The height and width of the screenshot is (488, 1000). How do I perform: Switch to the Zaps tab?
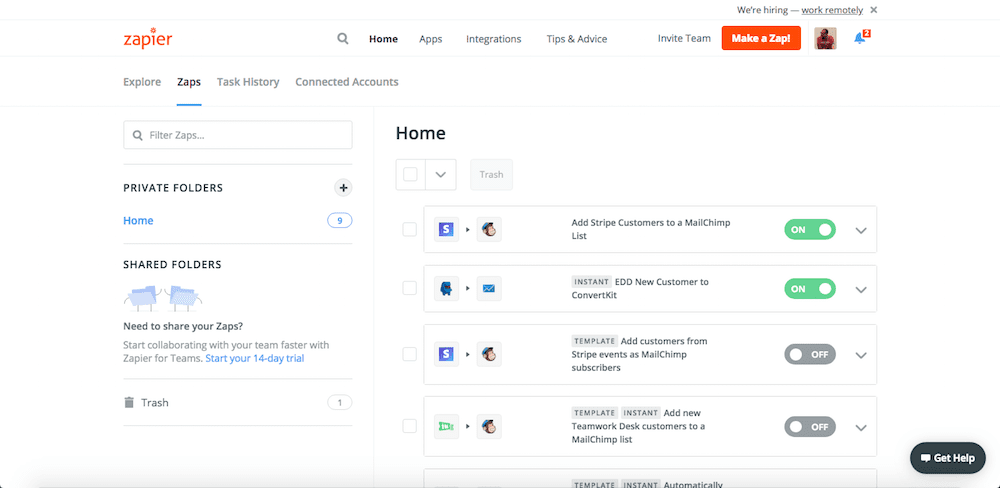pyautogui.click(x=189, y=82)
